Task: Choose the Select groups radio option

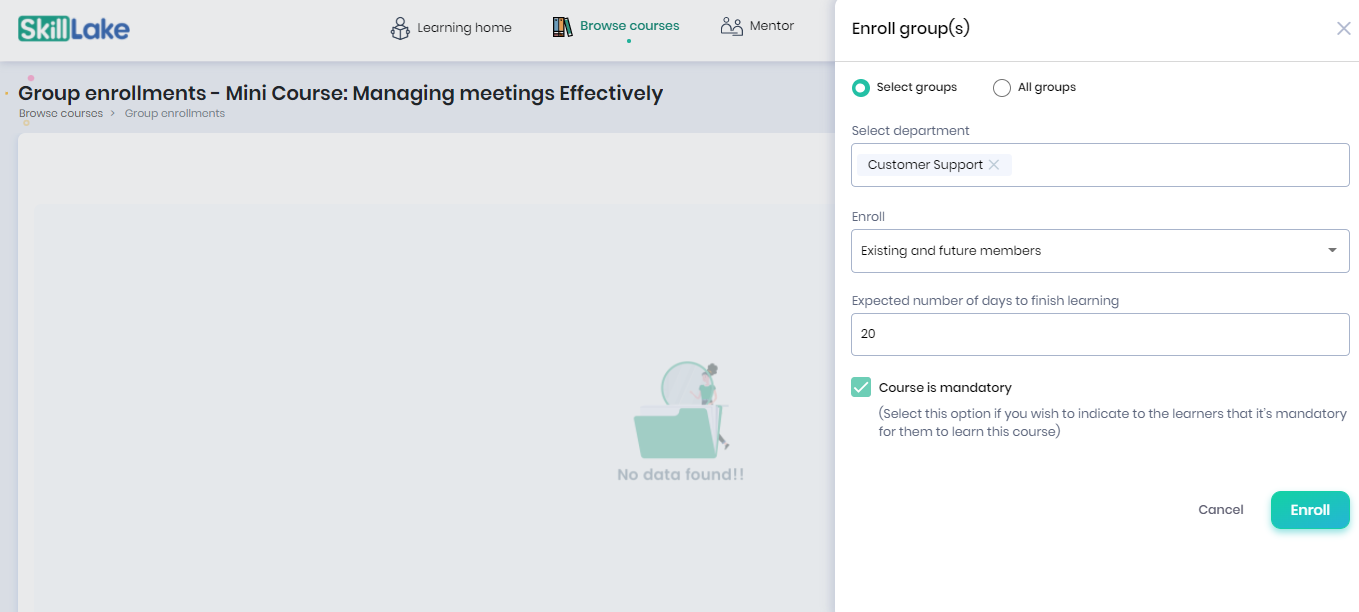Action: 860,88
